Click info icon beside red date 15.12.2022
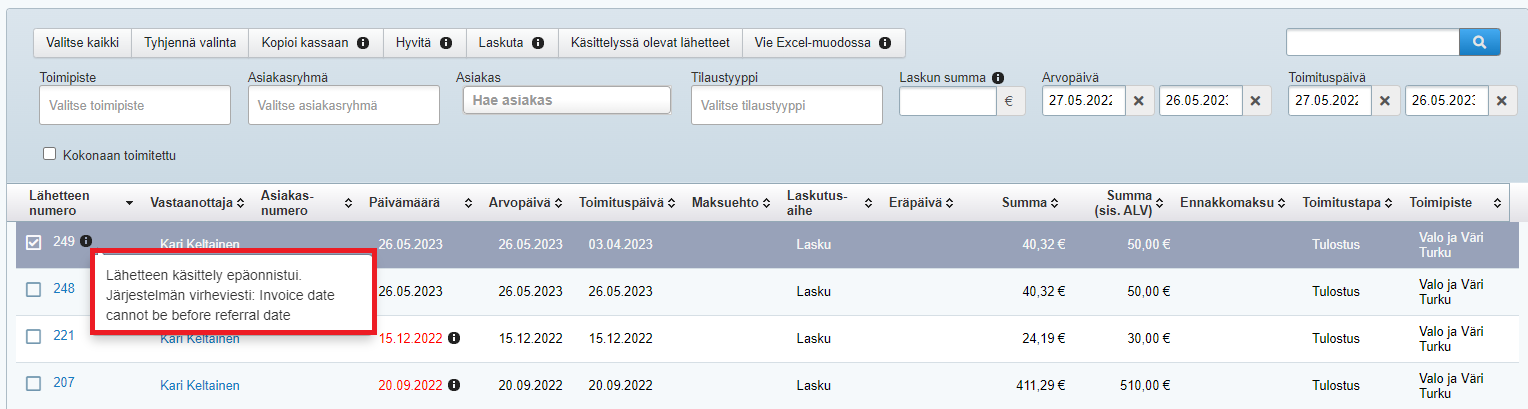This screenshot has height=409, width=1528. [454, 338]
